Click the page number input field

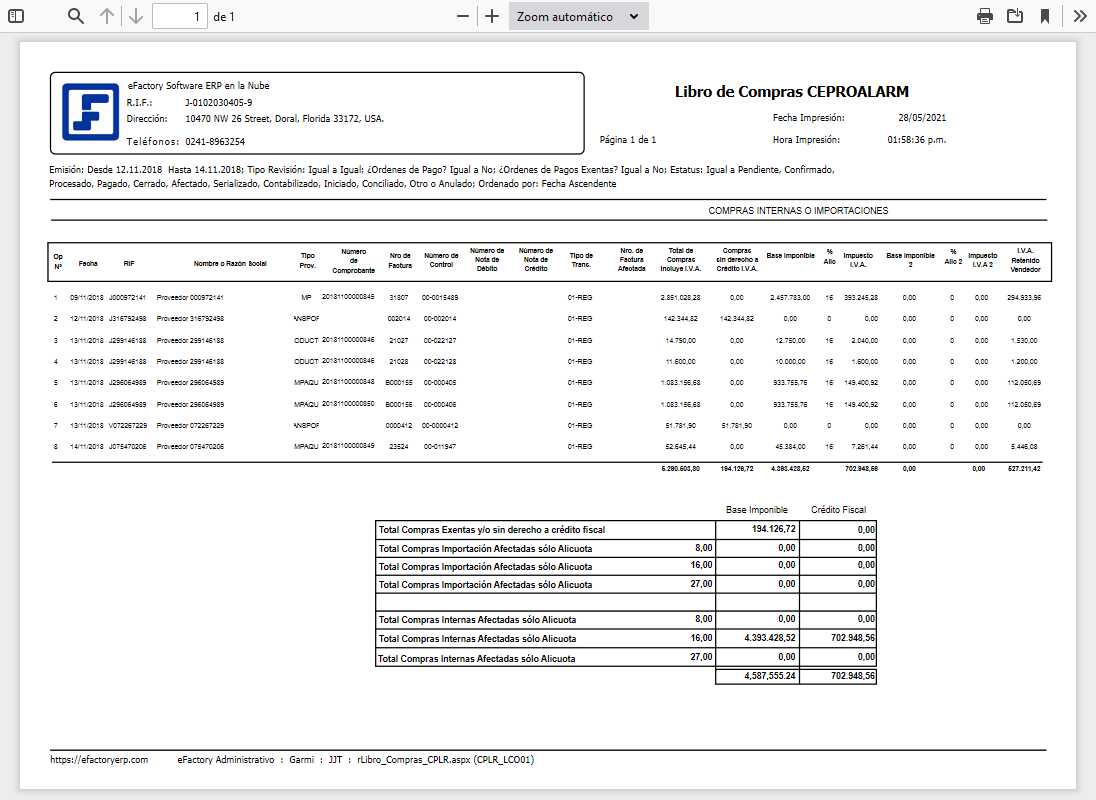[179, 16]
